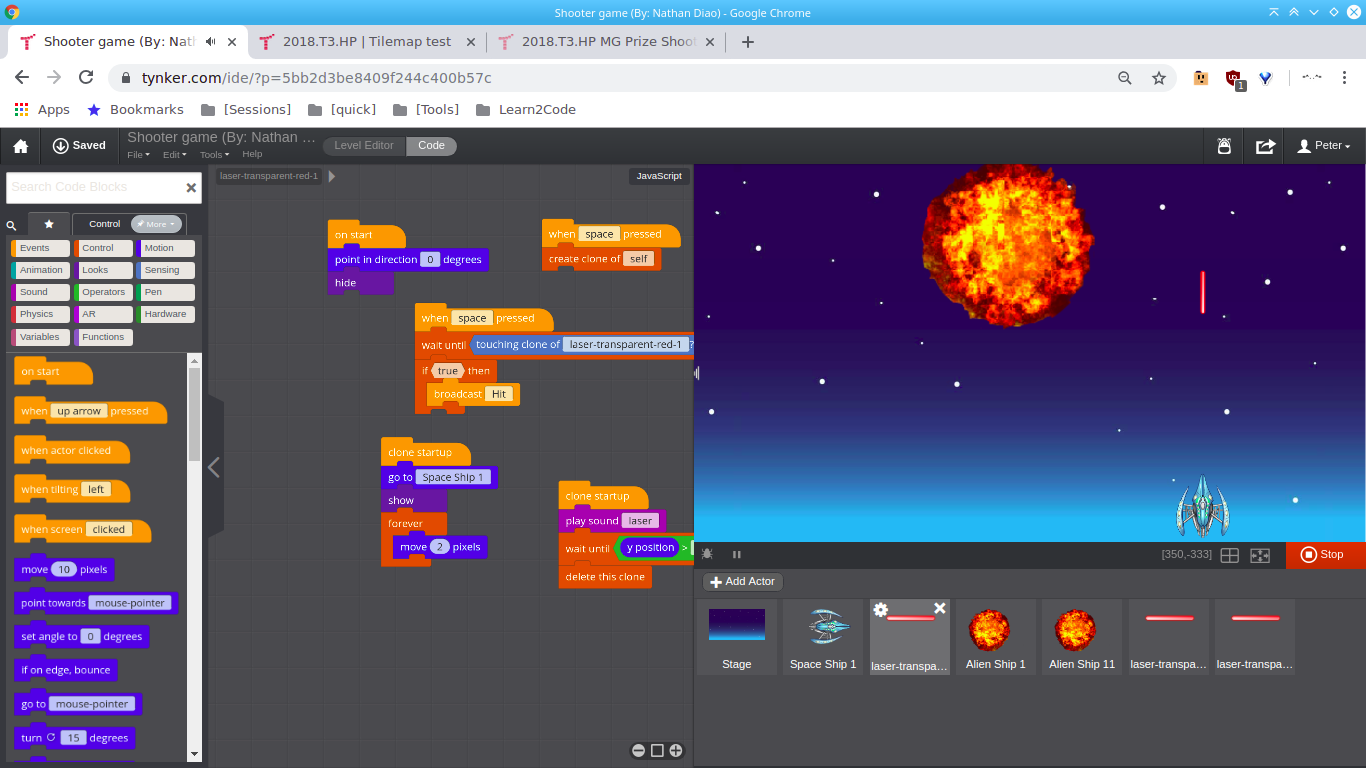
Task: Pause the running game
Action: (737, 554)
